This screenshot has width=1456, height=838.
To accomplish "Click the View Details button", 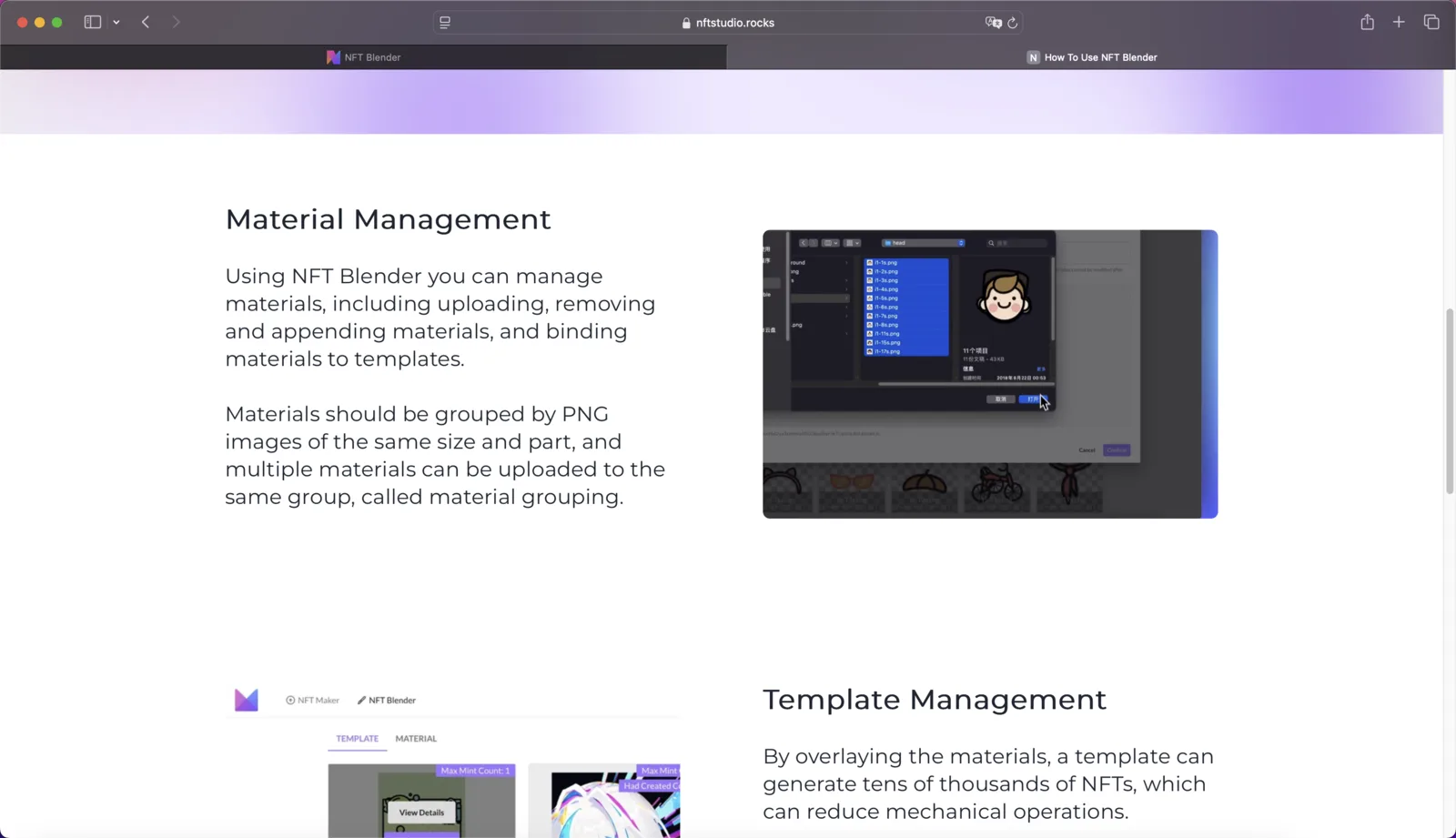I will [421, 813].
